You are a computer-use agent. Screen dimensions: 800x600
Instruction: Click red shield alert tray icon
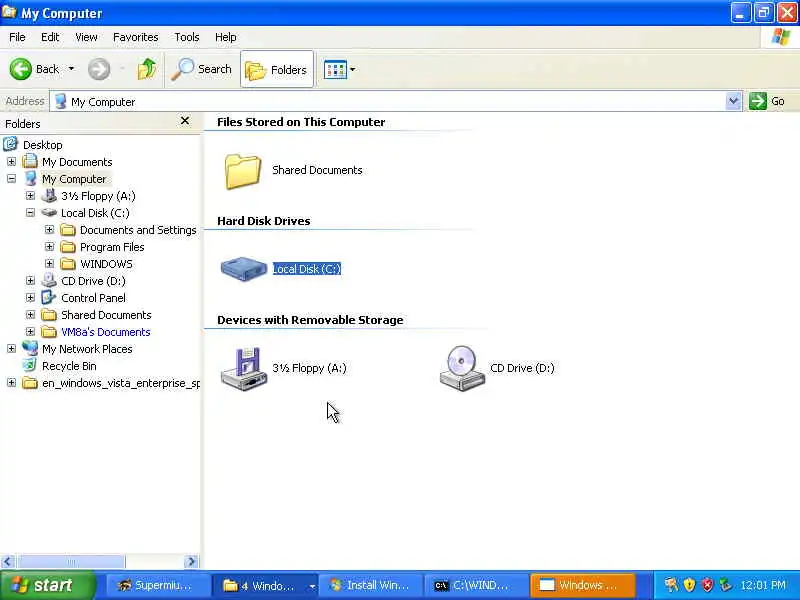point(707,585)
